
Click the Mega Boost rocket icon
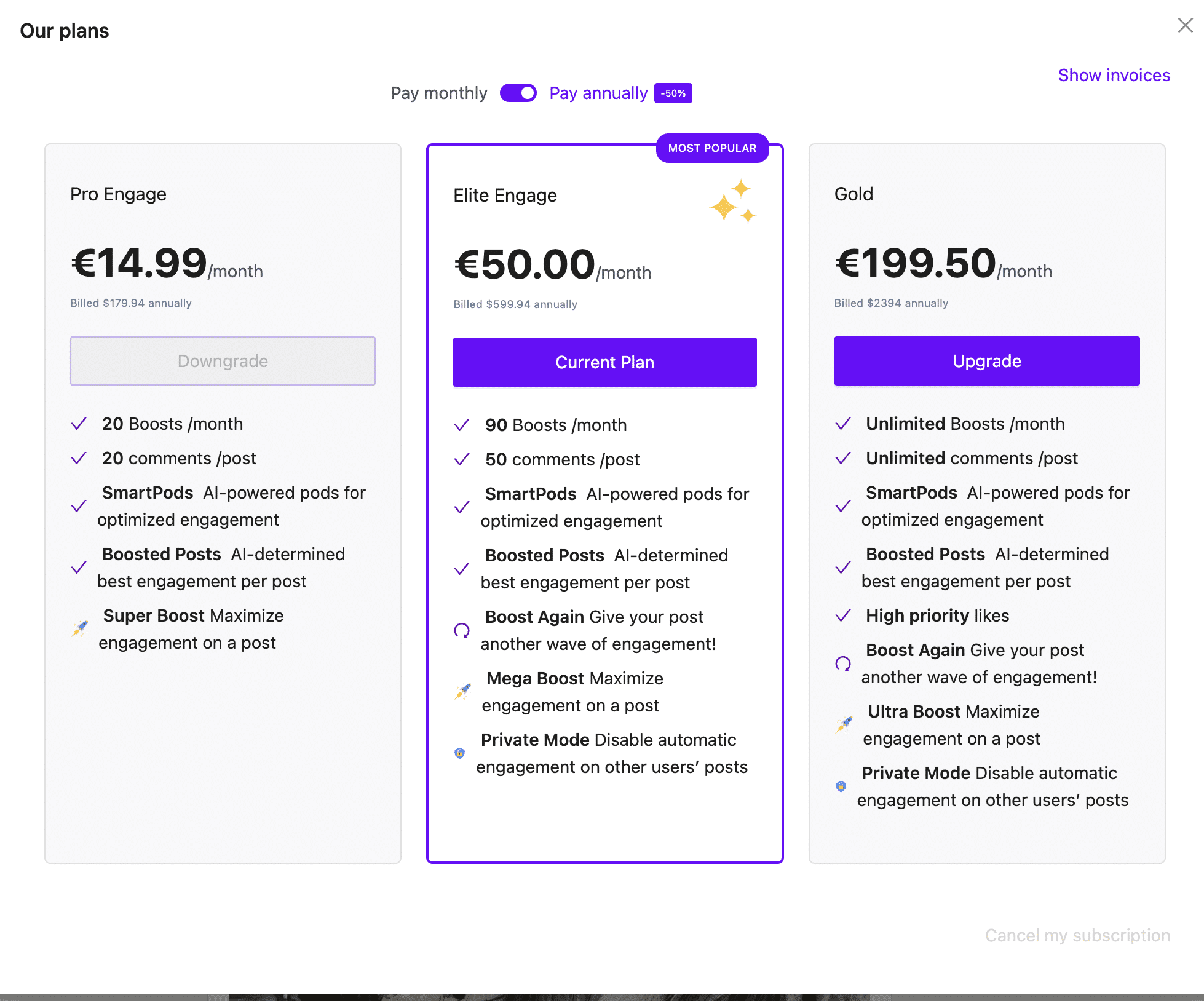[x=462, y=691]
